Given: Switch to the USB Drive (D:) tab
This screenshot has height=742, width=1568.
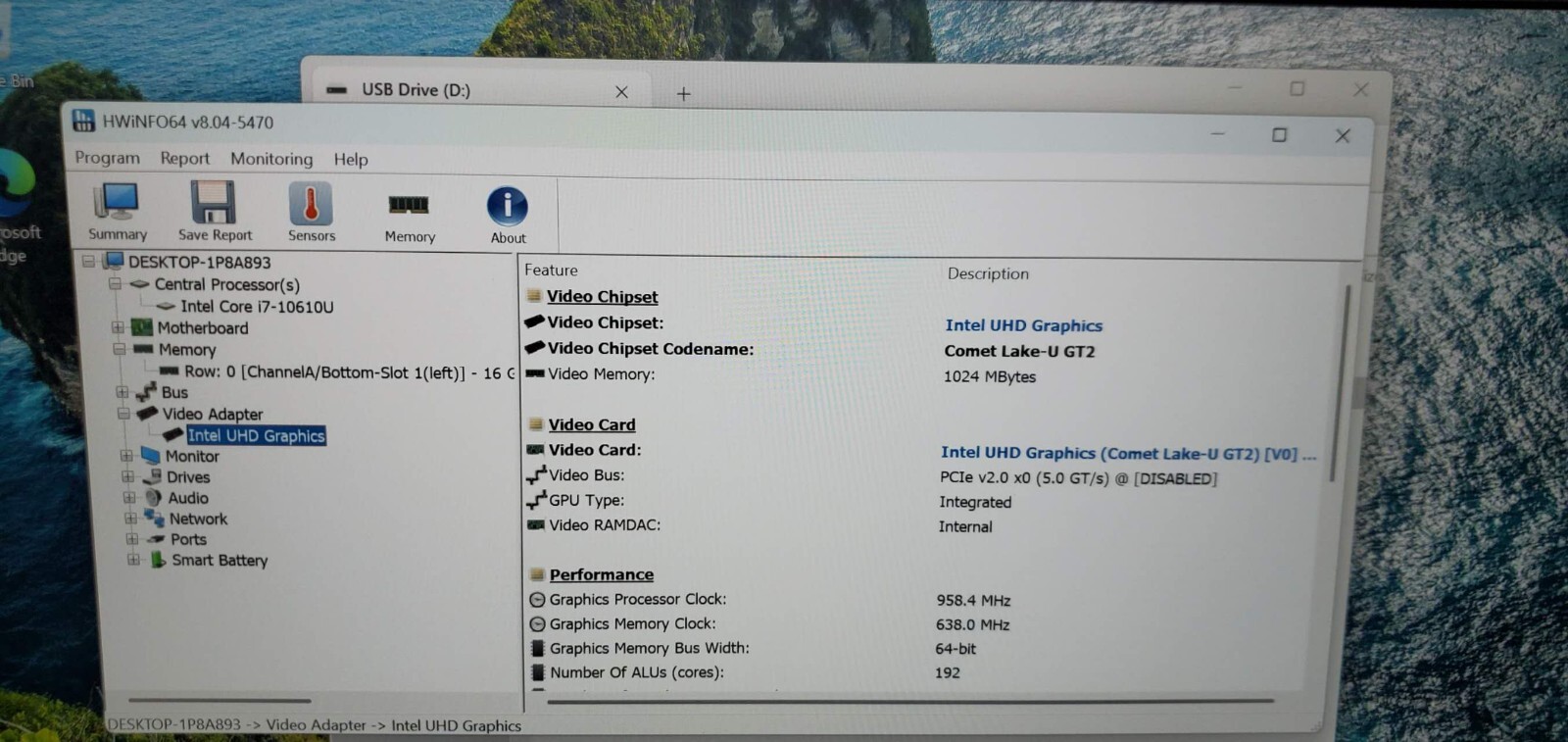Looking at the screenshot, I should pyautogui.click(x=480, y=89).
